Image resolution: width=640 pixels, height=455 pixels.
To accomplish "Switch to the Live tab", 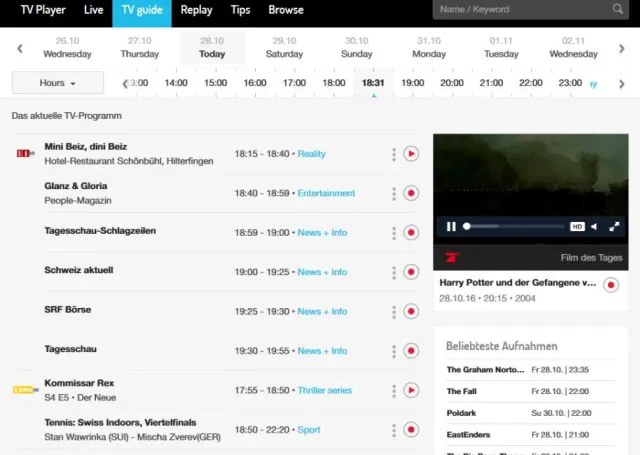I will [x=93, y=10].
